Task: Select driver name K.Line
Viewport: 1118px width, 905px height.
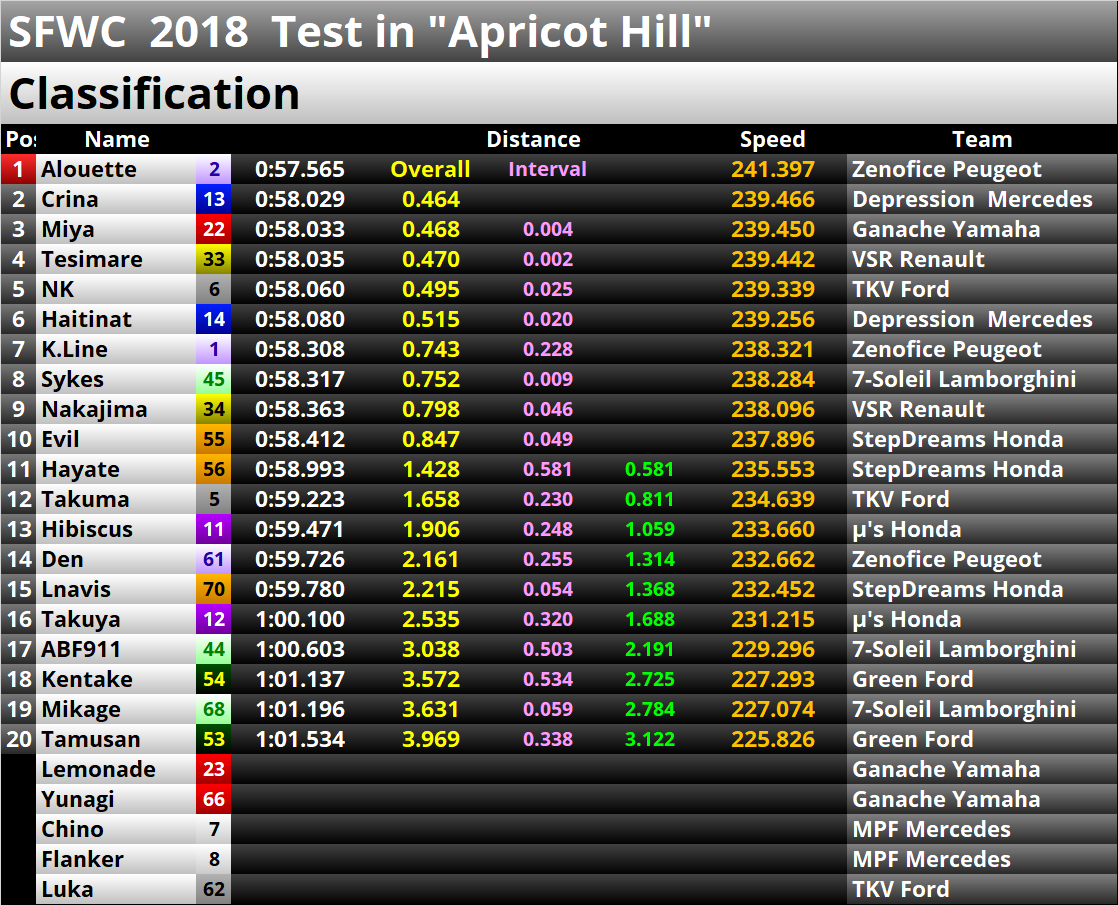Action: click(x=74, y=349)
